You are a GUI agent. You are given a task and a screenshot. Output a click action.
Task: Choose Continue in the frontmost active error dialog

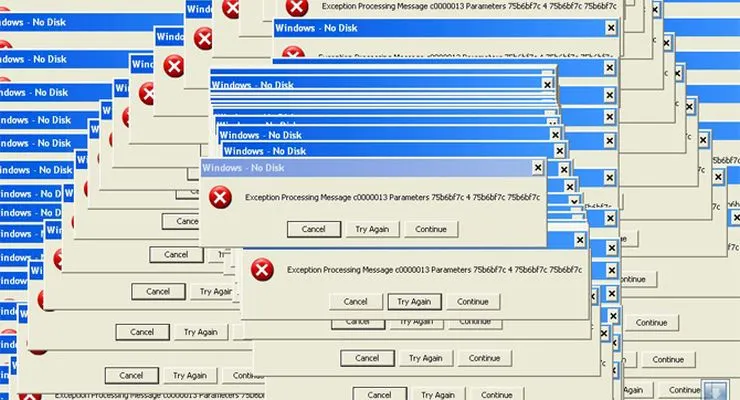[472, 301]
